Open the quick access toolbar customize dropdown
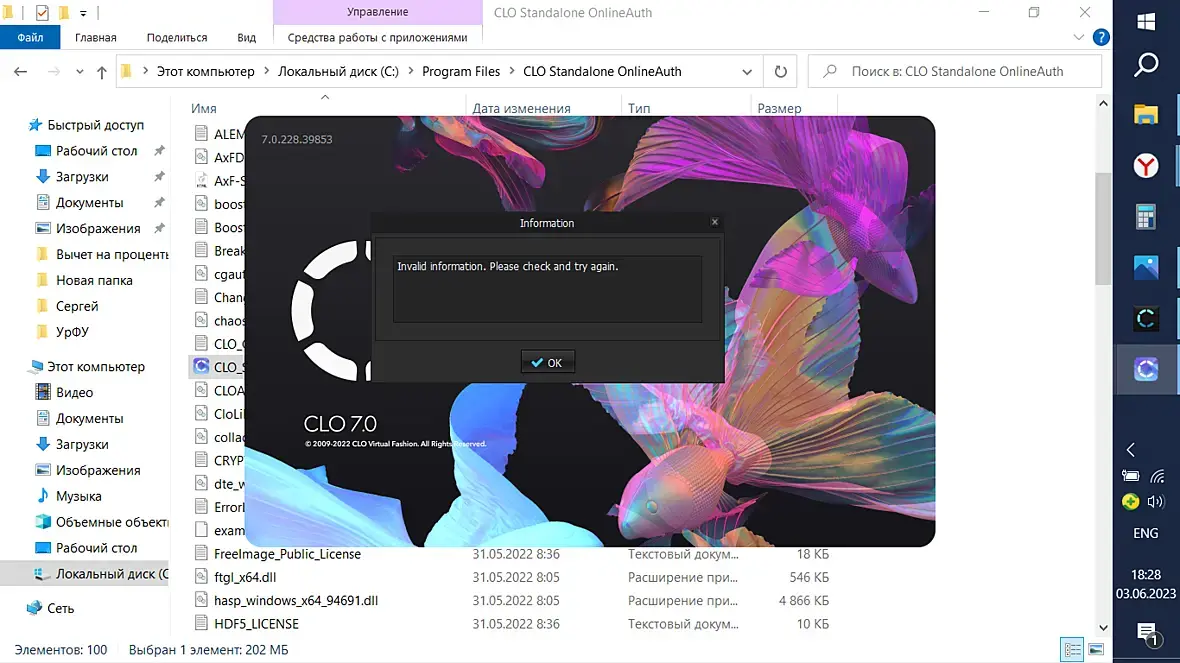This screenshot has width=1180, height=663. tap(84, 13)
